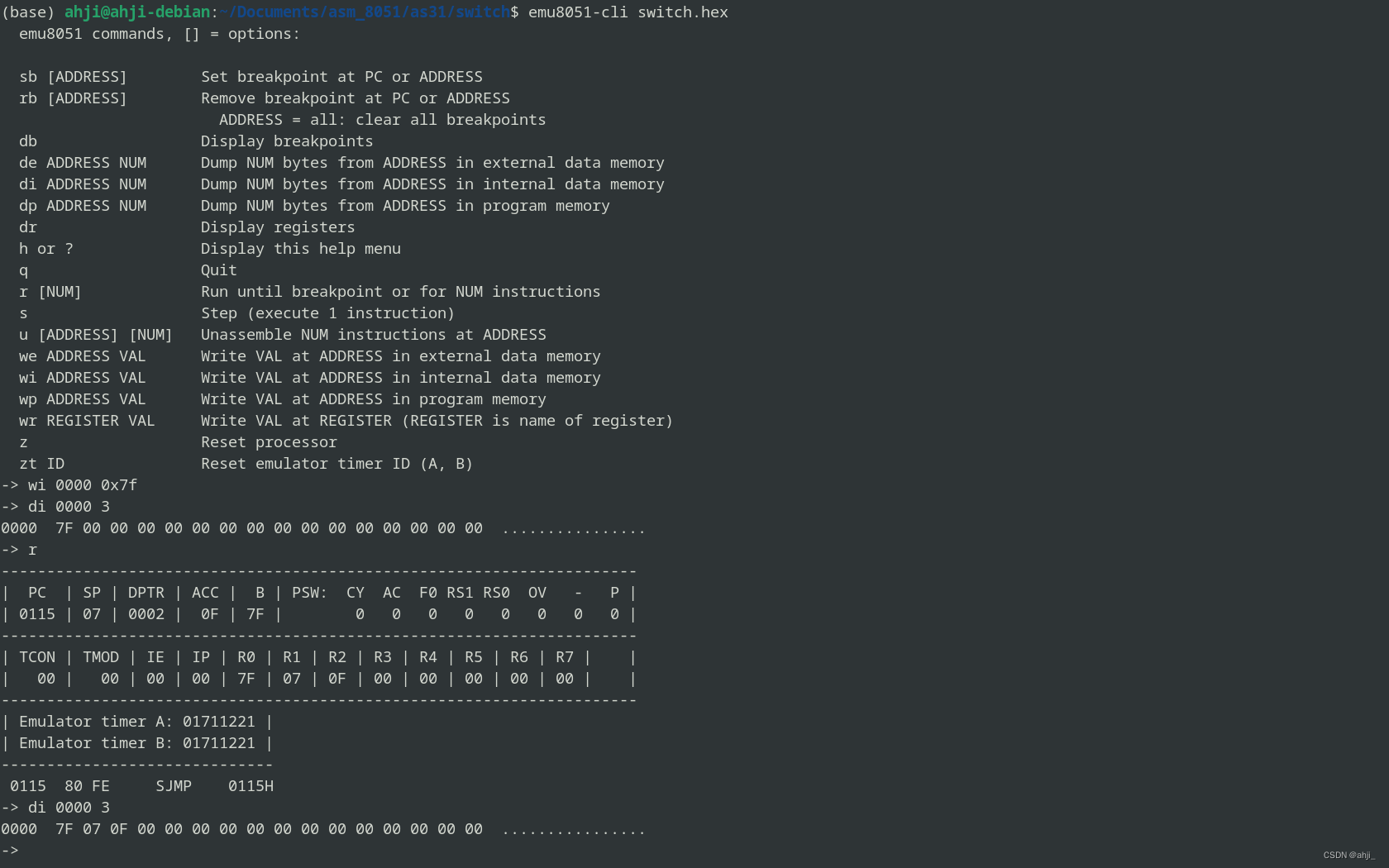Click 'Dump NUM bytes from ADDRESS in program memory'
Screen dimensions: 1389x868
click(405, 206)
